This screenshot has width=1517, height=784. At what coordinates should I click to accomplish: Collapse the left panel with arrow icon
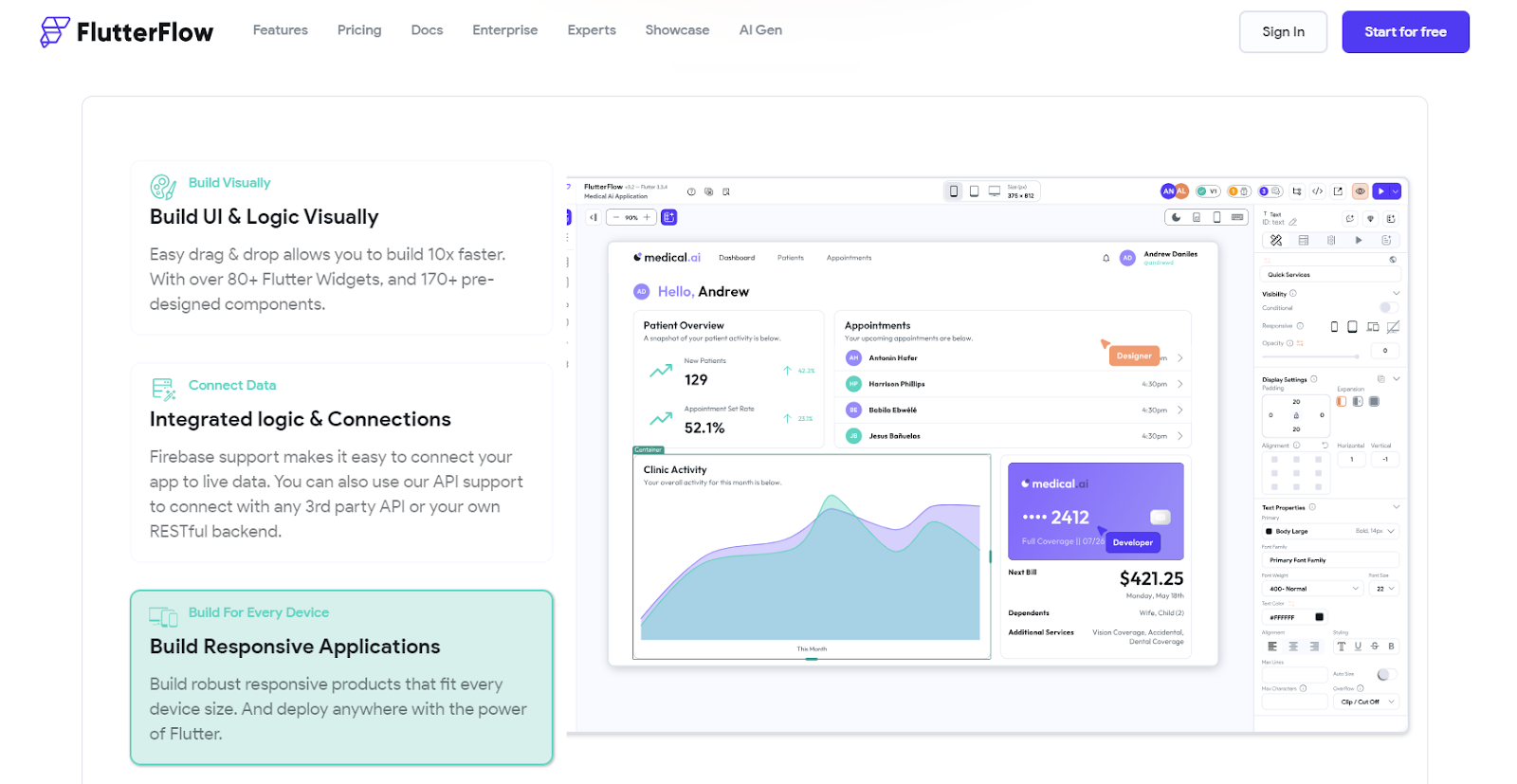(594, 217)
